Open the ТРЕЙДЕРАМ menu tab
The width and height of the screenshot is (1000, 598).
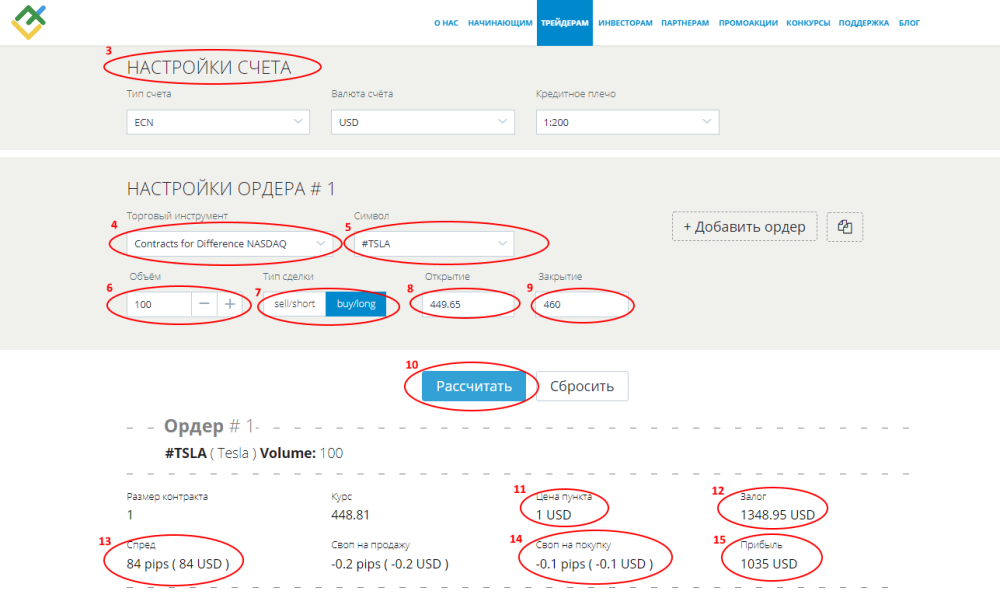pos(564,23)
